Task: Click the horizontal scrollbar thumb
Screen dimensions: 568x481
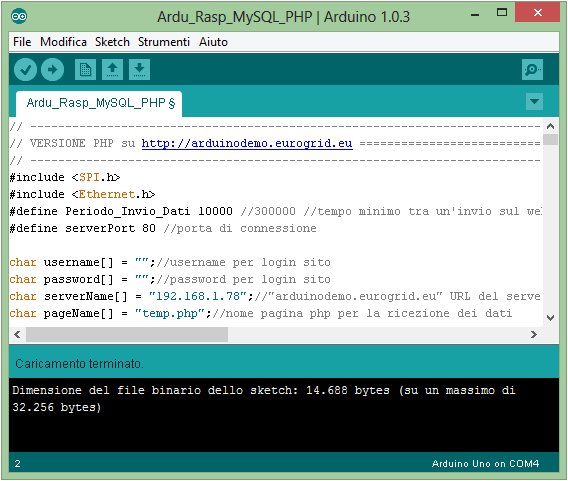Action: coord(127,334)
